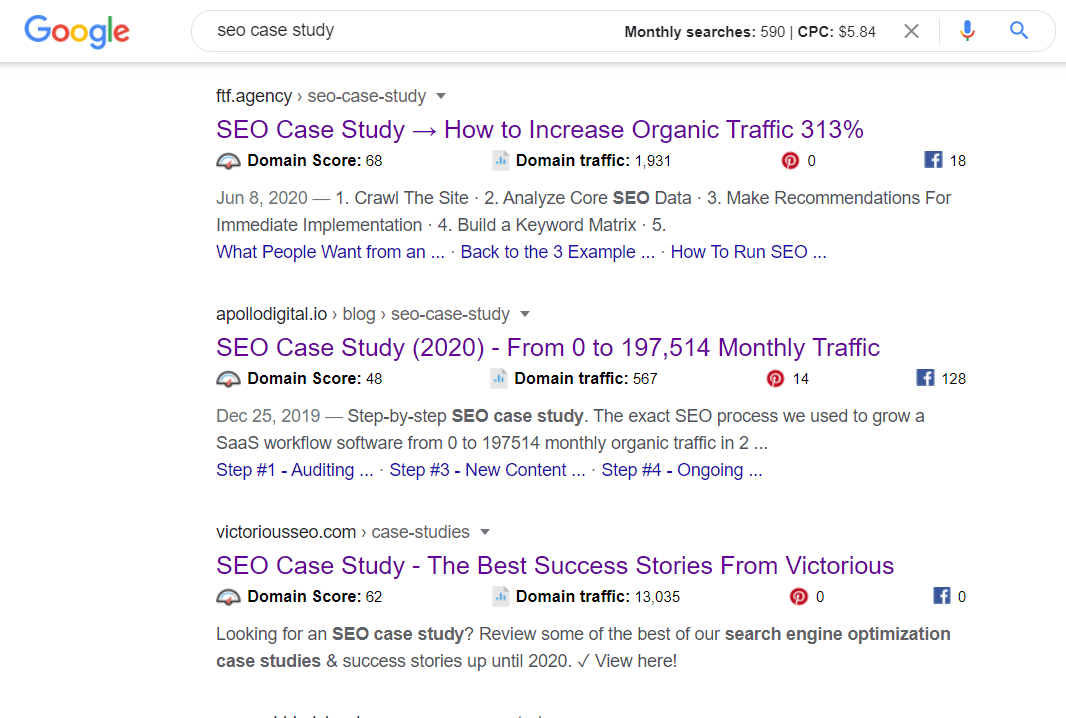Clear the search box with the X icon
This screenshot has height=718, width=1066.
click(x=911, y=31)
